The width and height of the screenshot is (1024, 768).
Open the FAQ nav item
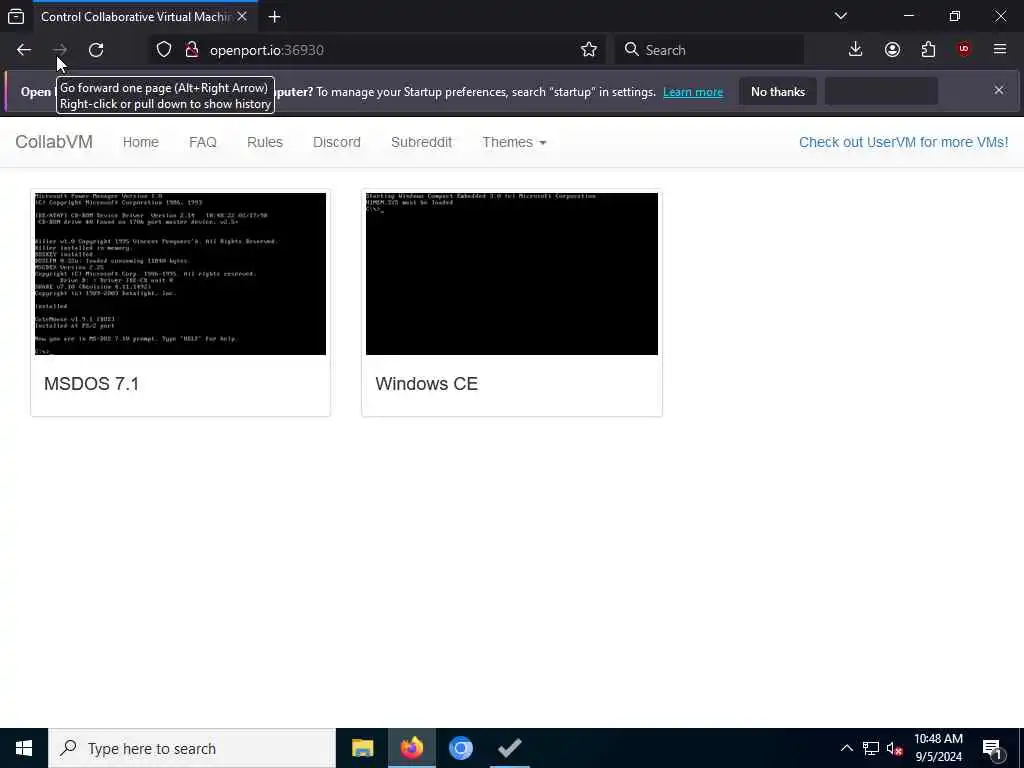(x=202, y=142)
